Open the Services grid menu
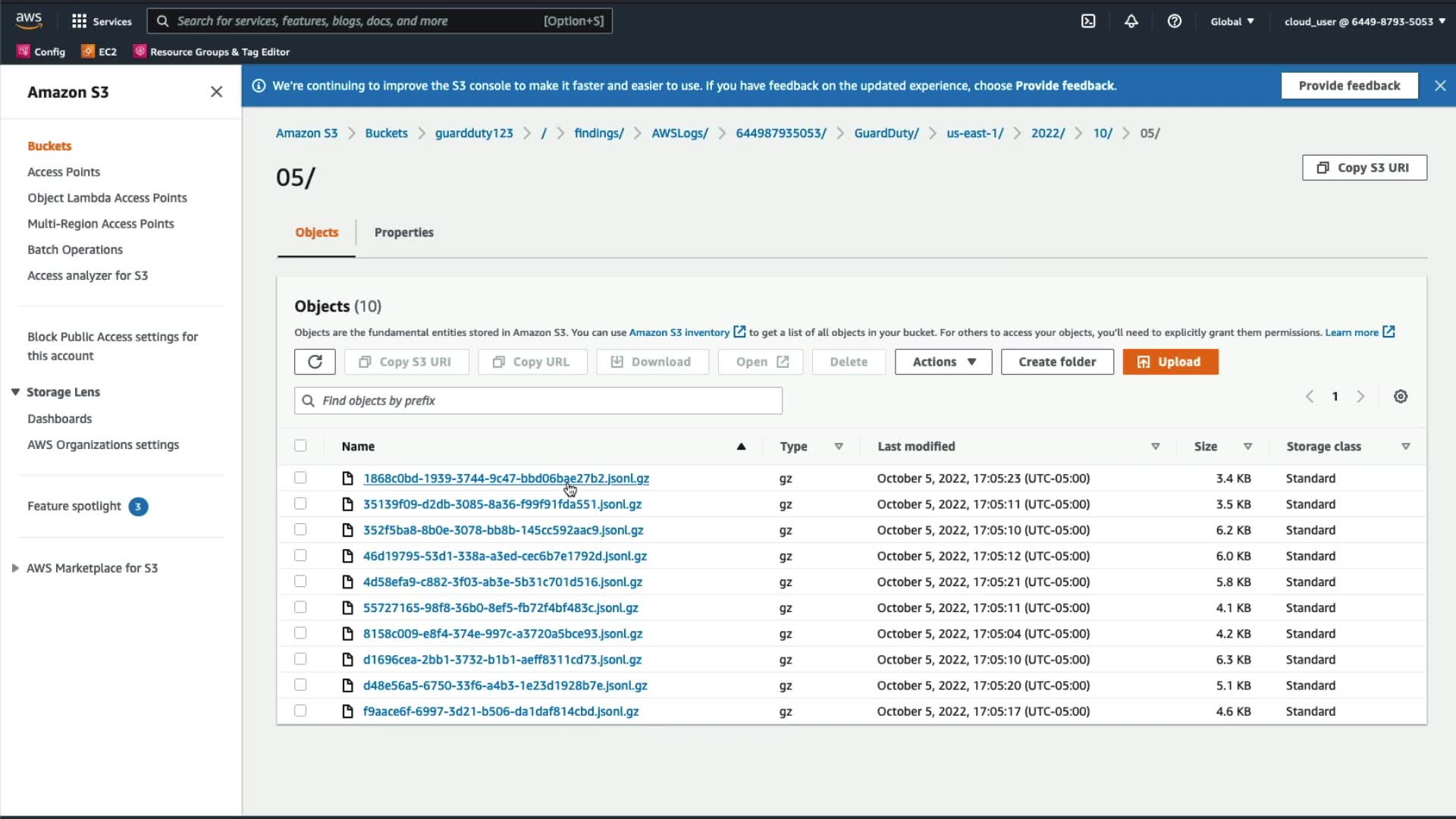This screenshot has height=819, width=1456. 101,21
